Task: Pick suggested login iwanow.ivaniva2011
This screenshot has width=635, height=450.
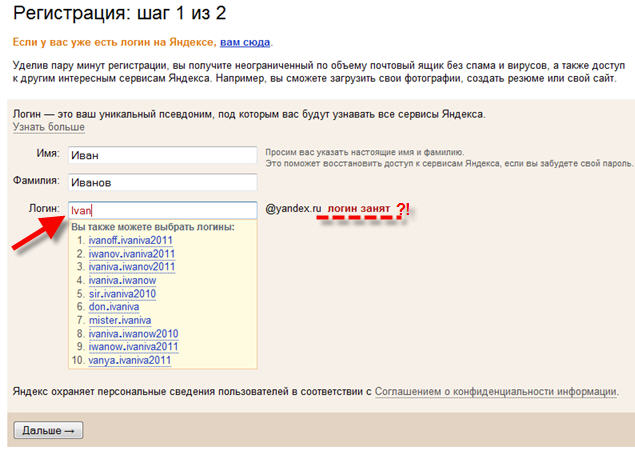Action: click(x=133, y=346)
